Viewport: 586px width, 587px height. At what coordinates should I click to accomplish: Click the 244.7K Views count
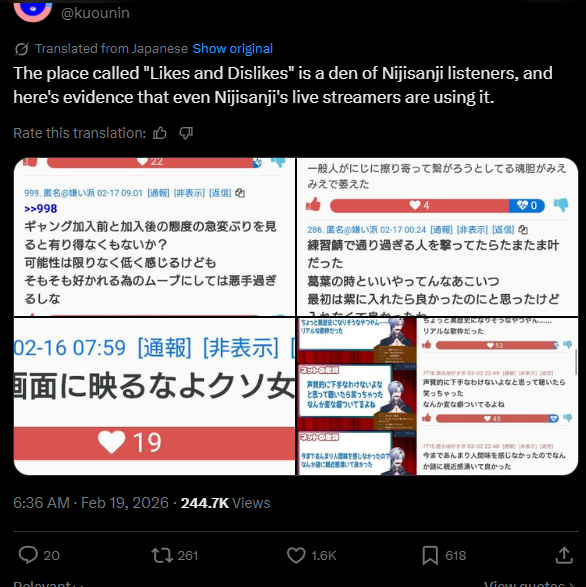(x=225, y=503)
